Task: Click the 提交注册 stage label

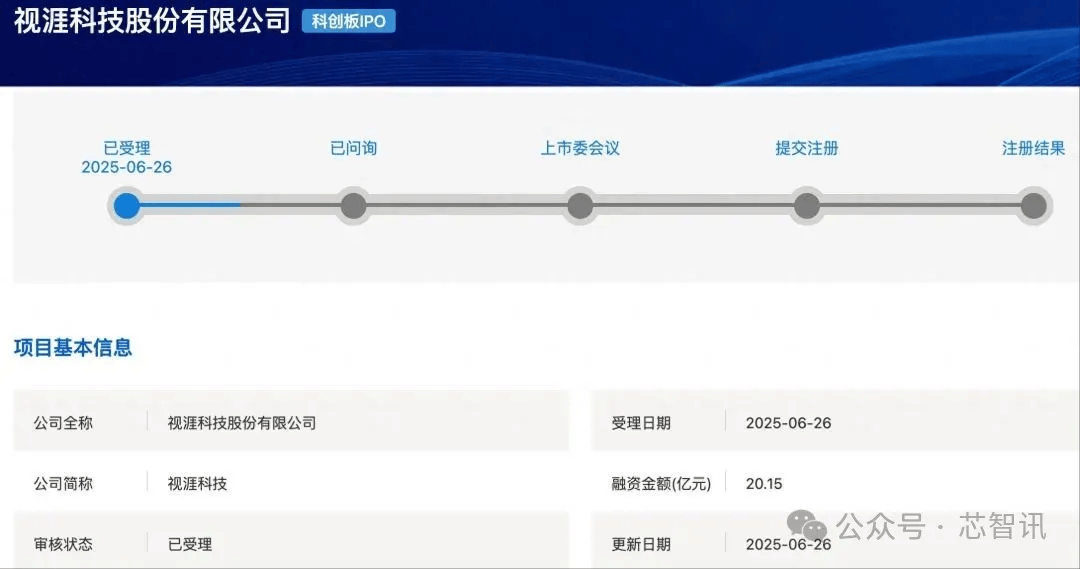Action: point(807,148)
